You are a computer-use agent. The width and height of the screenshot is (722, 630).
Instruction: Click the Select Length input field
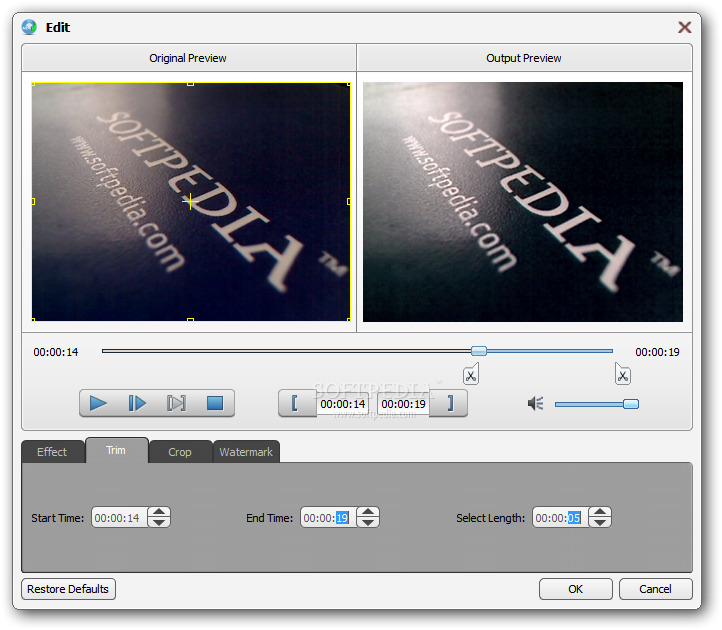561,518
